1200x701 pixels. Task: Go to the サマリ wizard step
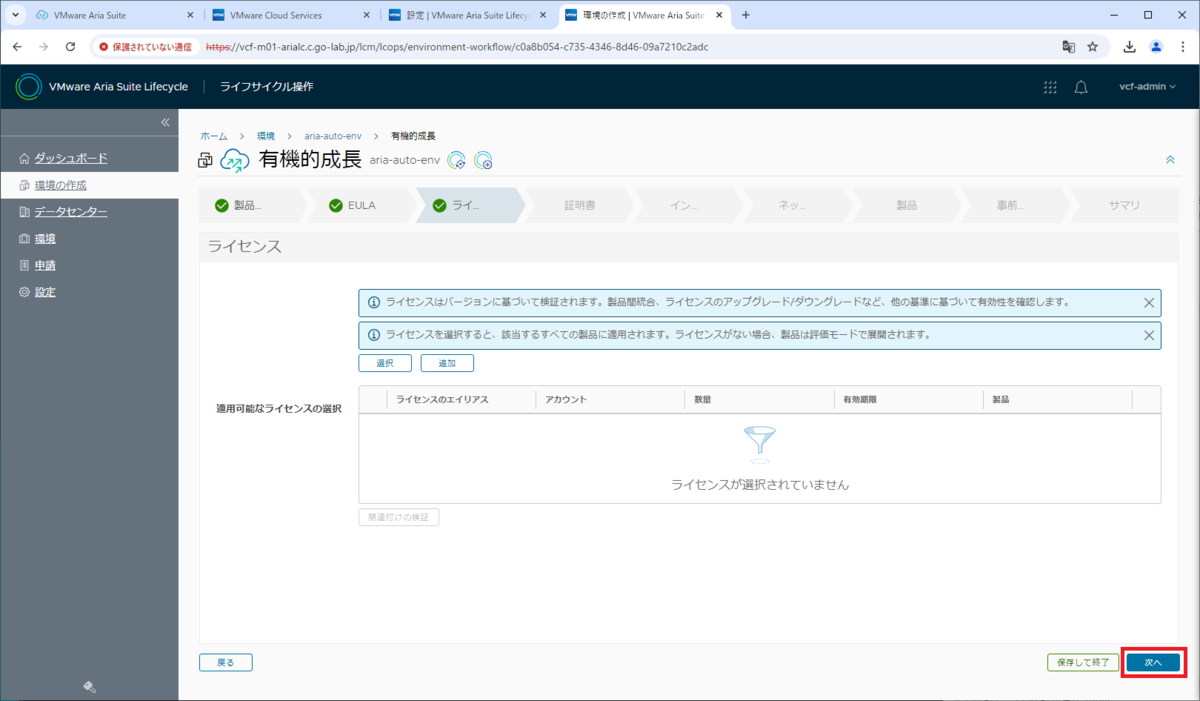[x=1124, y=205]
